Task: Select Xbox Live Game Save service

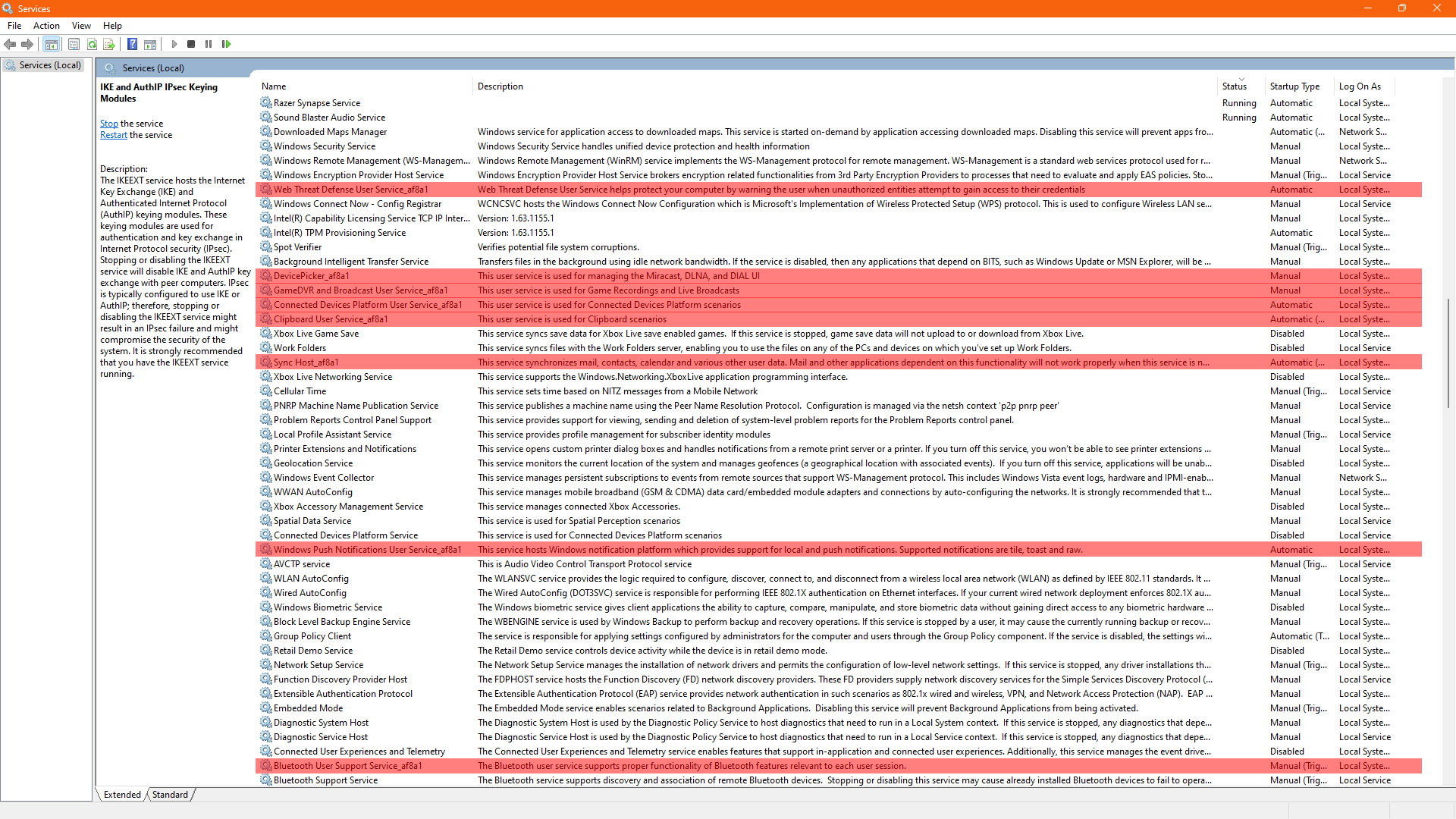Action: click(x=839, y=333)
